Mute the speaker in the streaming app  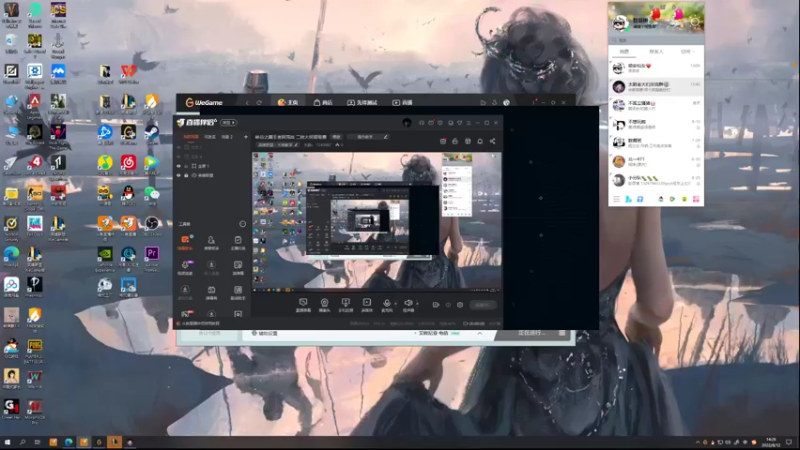click(408, 305)
